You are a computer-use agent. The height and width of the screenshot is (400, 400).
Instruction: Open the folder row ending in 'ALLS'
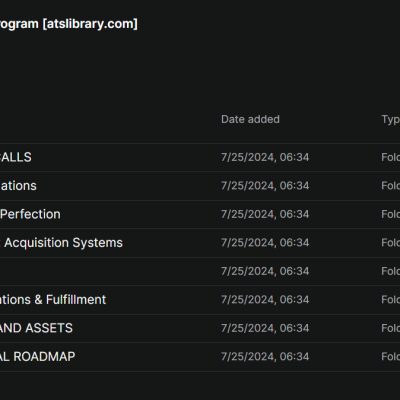tap(200, 157)
